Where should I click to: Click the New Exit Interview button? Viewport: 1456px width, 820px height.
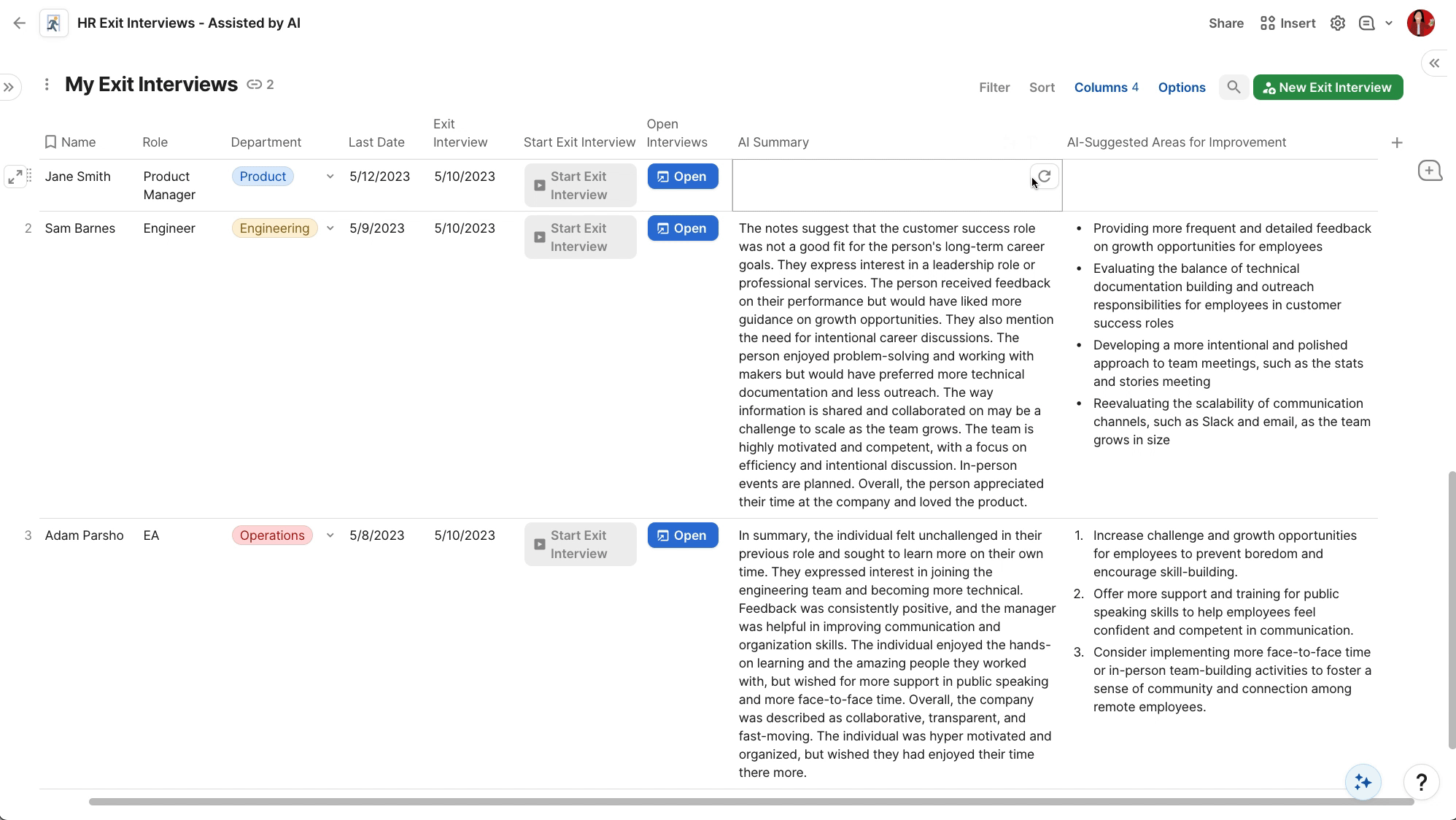point(1327,88)
